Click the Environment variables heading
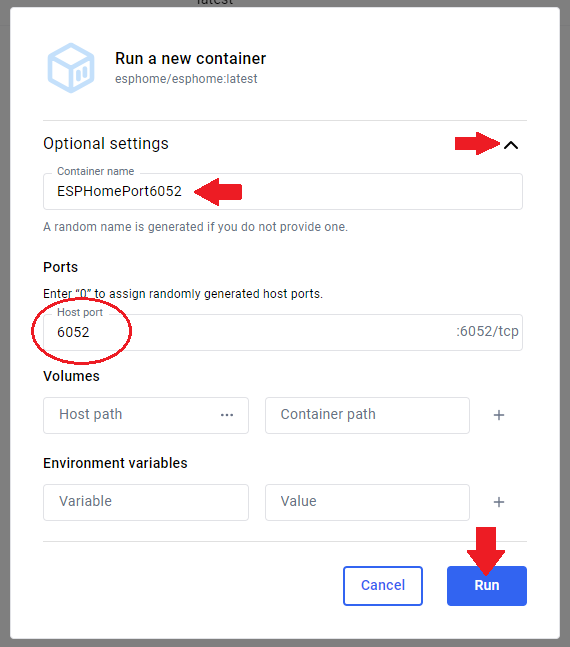 [115, 463]
